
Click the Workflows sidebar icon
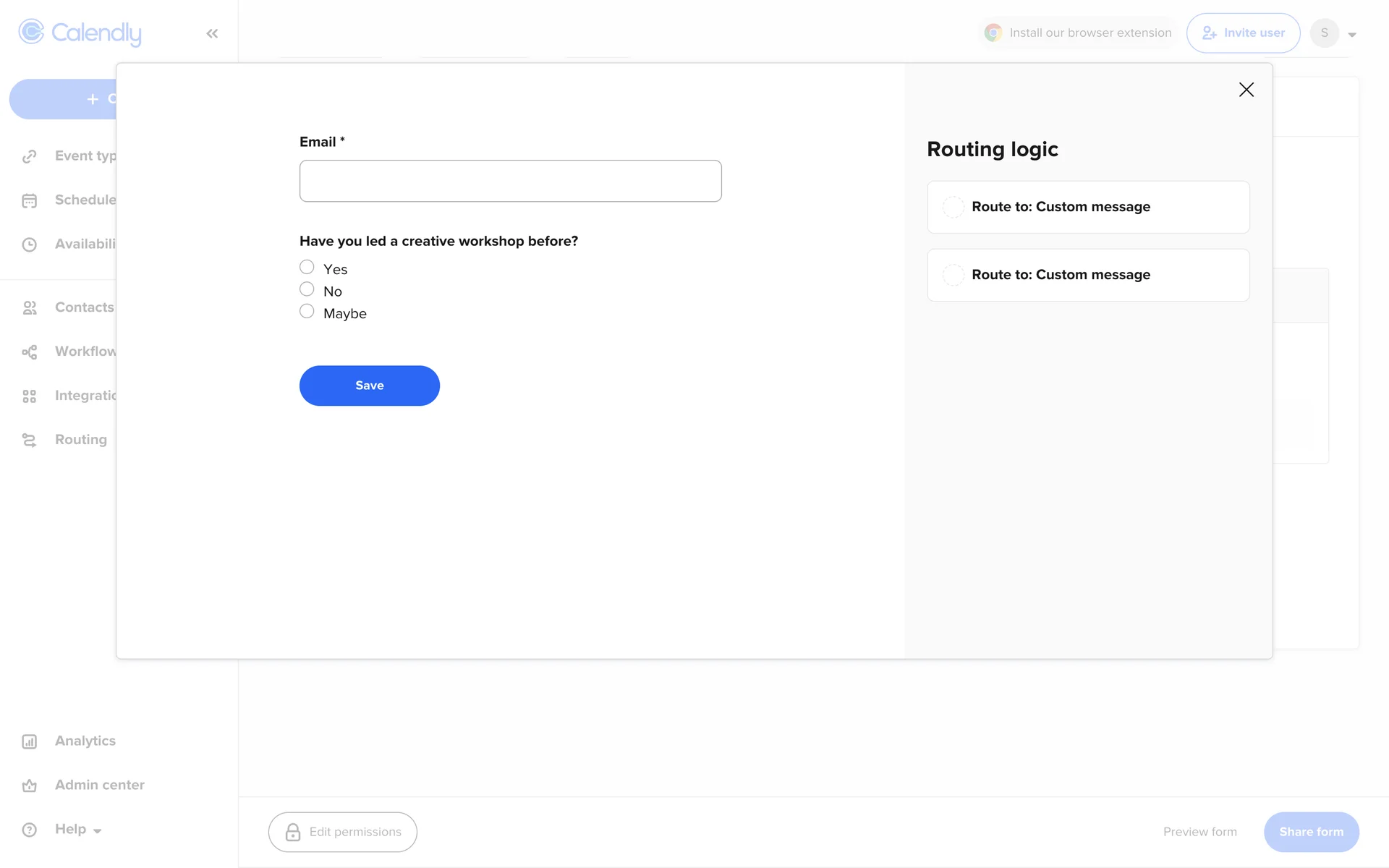pyautogui.click(x=29, y=352)
